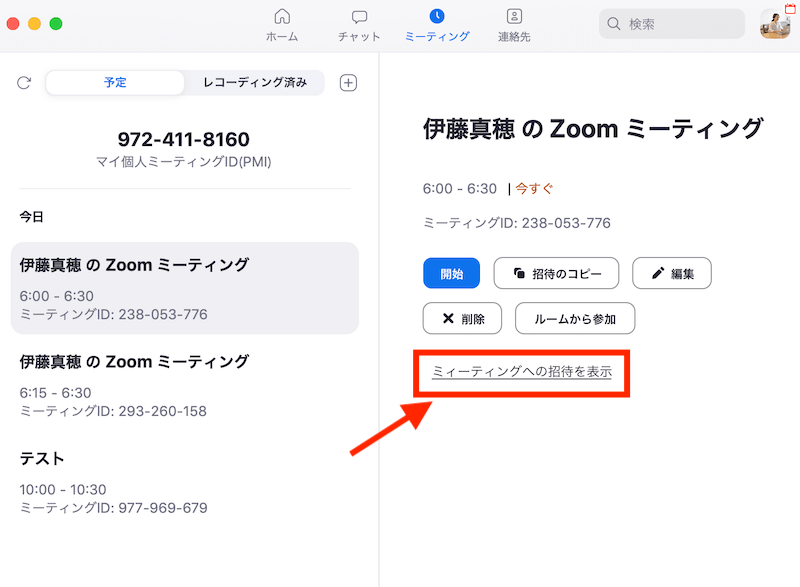
Task: Click the 招待のコピー (Copy Invitation) button
Action: coord(556,273)
